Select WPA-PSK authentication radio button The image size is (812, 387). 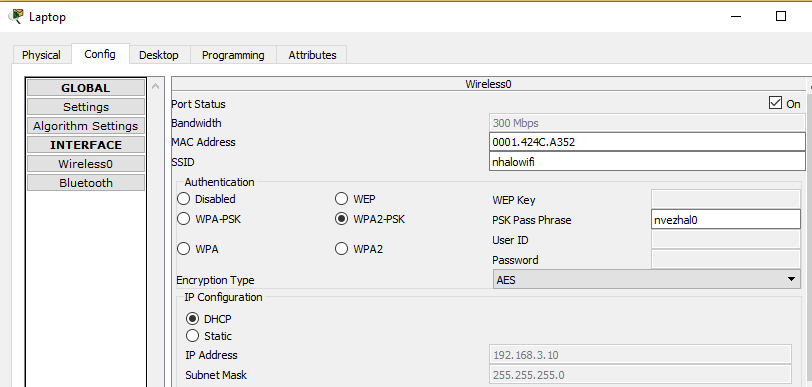183,219
